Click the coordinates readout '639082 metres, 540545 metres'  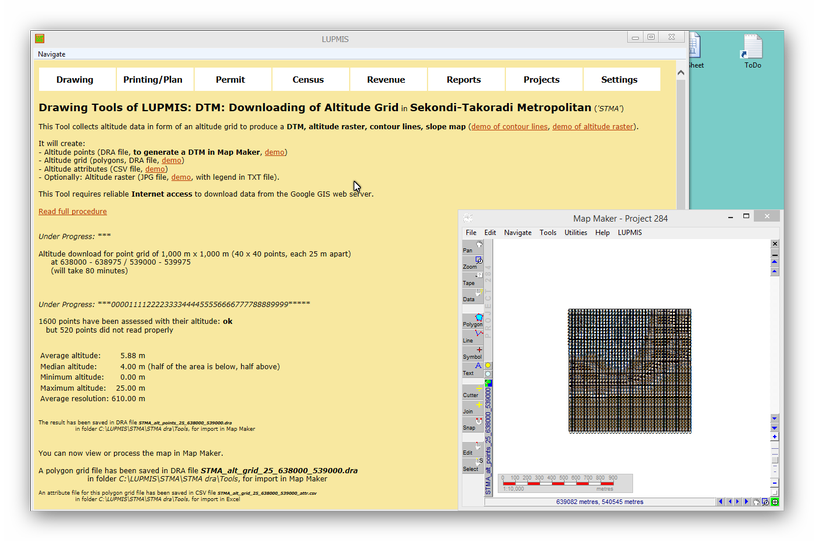600,502
